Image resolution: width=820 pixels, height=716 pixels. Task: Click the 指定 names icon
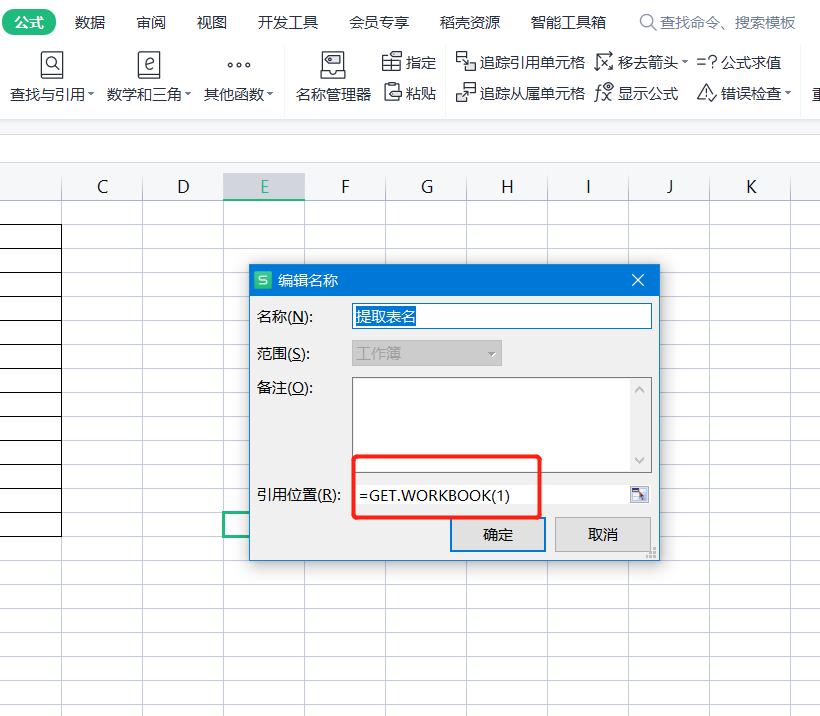[410, 60]
